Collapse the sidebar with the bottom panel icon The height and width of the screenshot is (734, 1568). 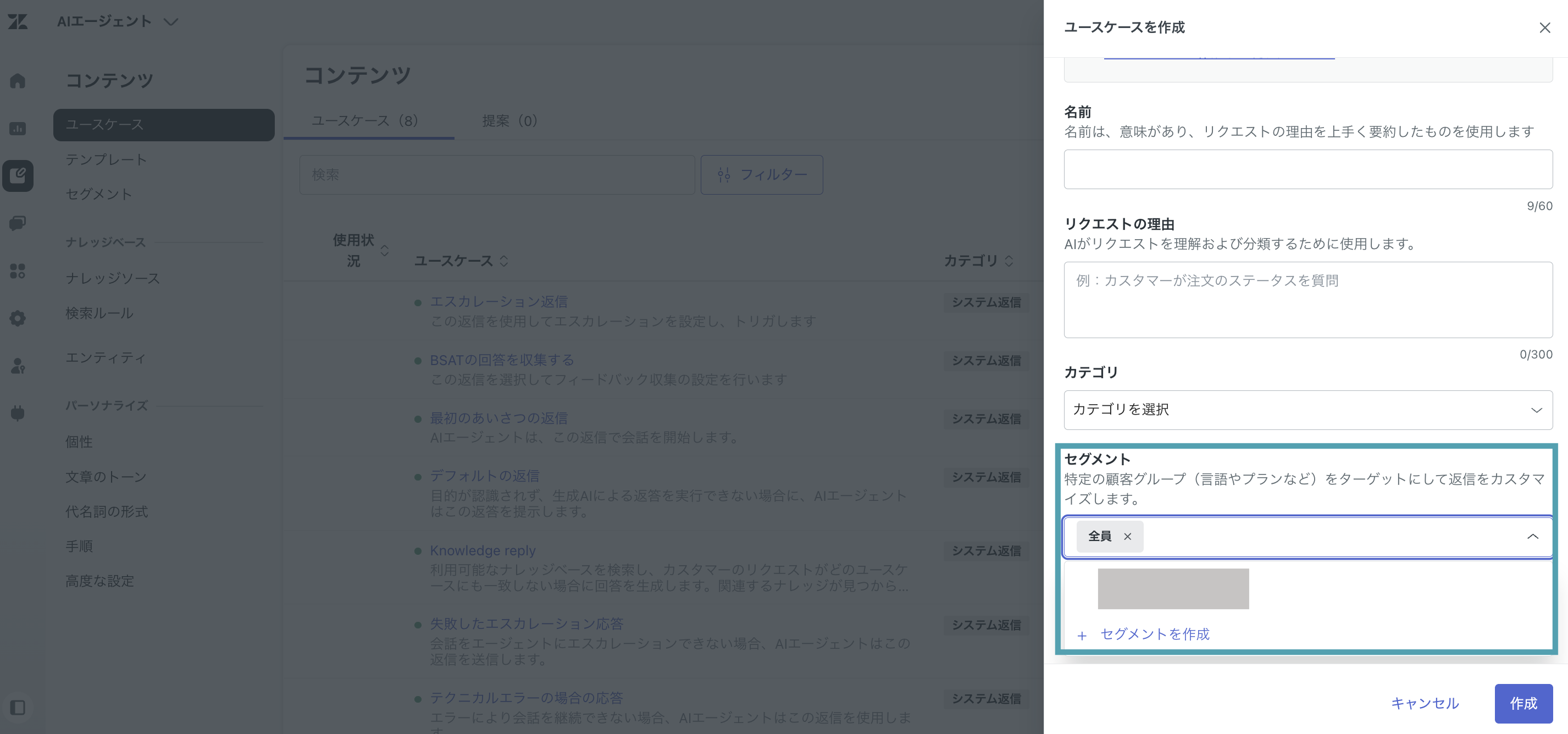pyautogui.click(x=18, y=707)
